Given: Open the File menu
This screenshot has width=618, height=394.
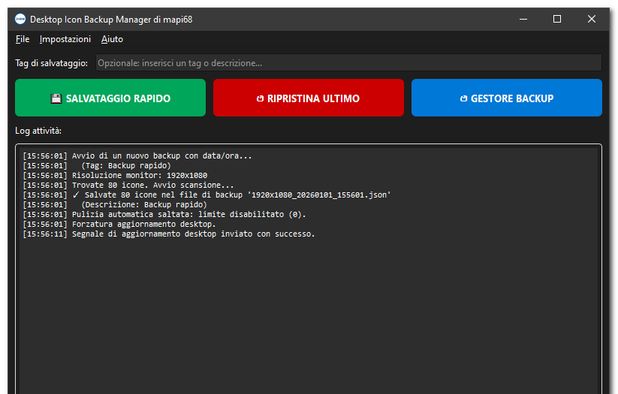Looking at the screenshot, I should tap(22, 39).
